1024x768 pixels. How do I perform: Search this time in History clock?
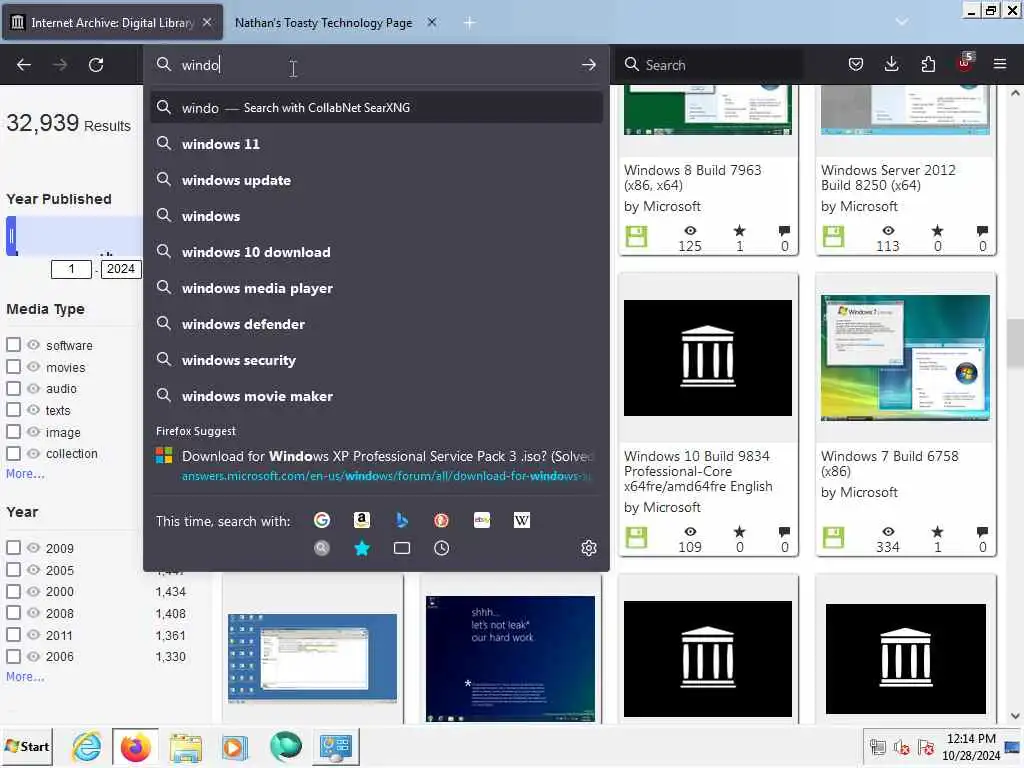click(x=441, y=548)
